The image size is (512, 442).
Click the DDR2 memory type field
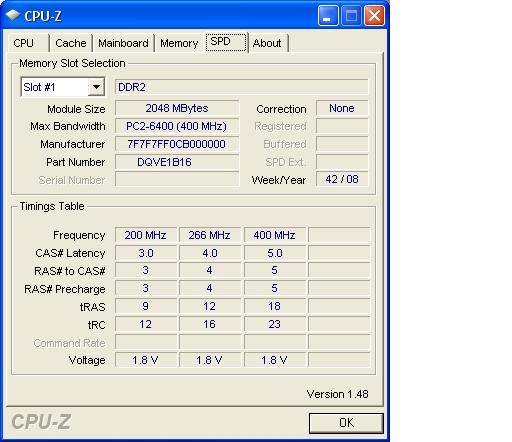pyautogui.click(x=242, y=87)
